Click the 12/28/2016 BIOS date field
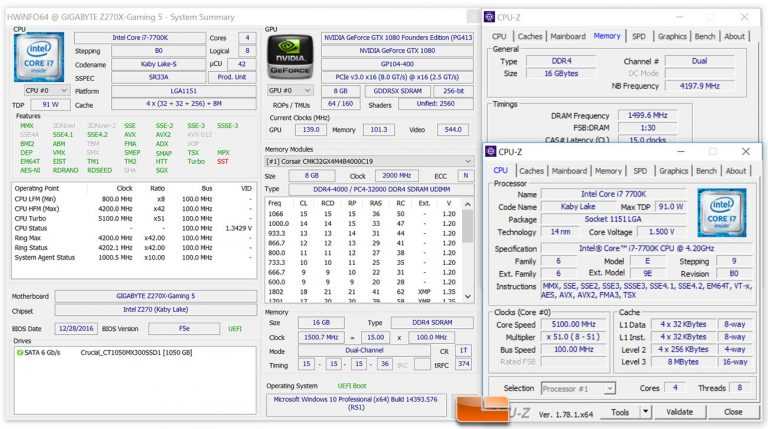The height and width of the screenshot is (429, 768). pyautogui.click(x=76, y=329)
